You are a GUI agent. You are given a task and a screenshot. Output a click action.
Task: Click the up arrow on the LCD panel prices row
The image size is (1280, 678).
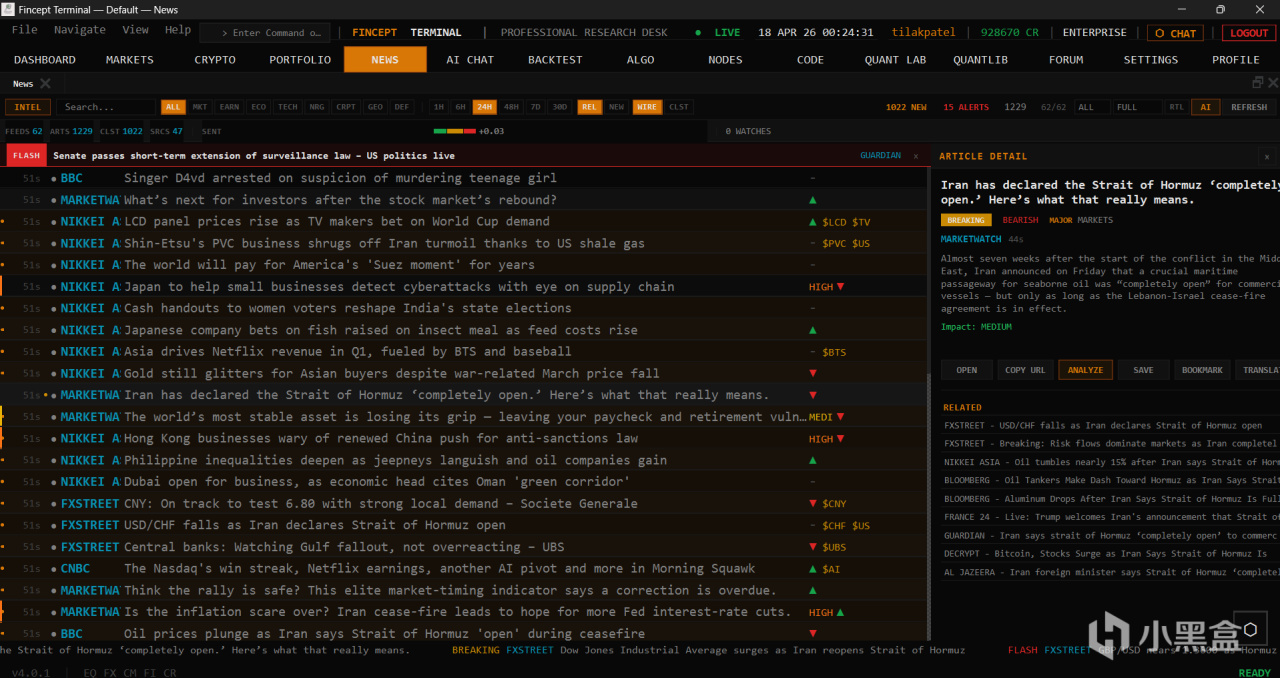point(813,222)
